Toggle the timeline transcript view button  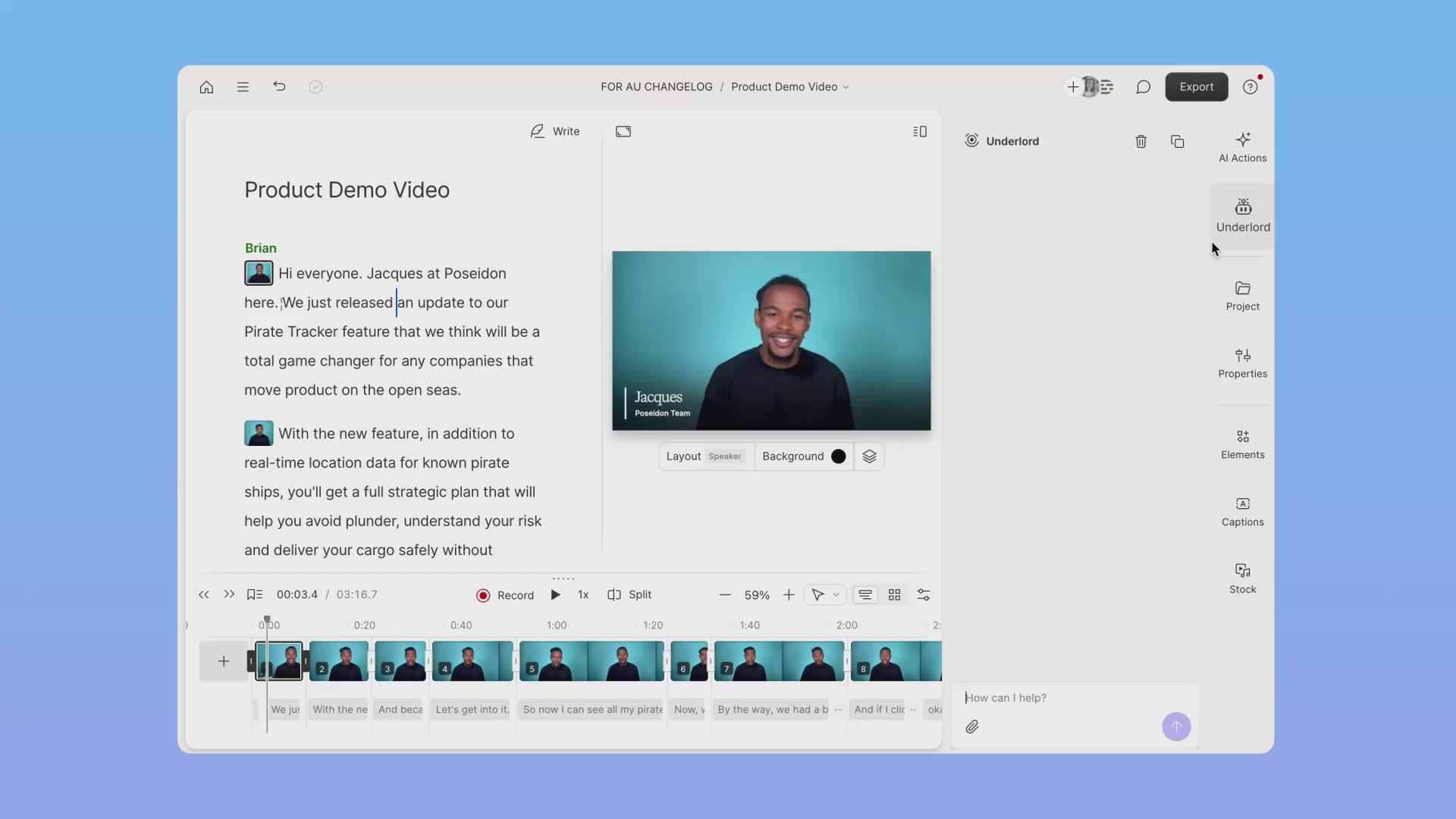(x=865, y=595)
